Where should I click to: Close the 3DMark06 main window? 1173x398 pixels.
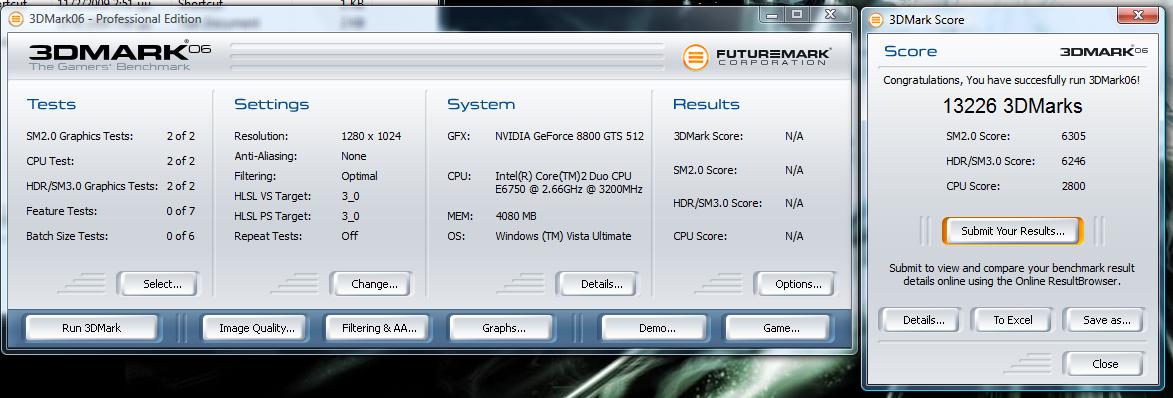(x=829, y=14)
